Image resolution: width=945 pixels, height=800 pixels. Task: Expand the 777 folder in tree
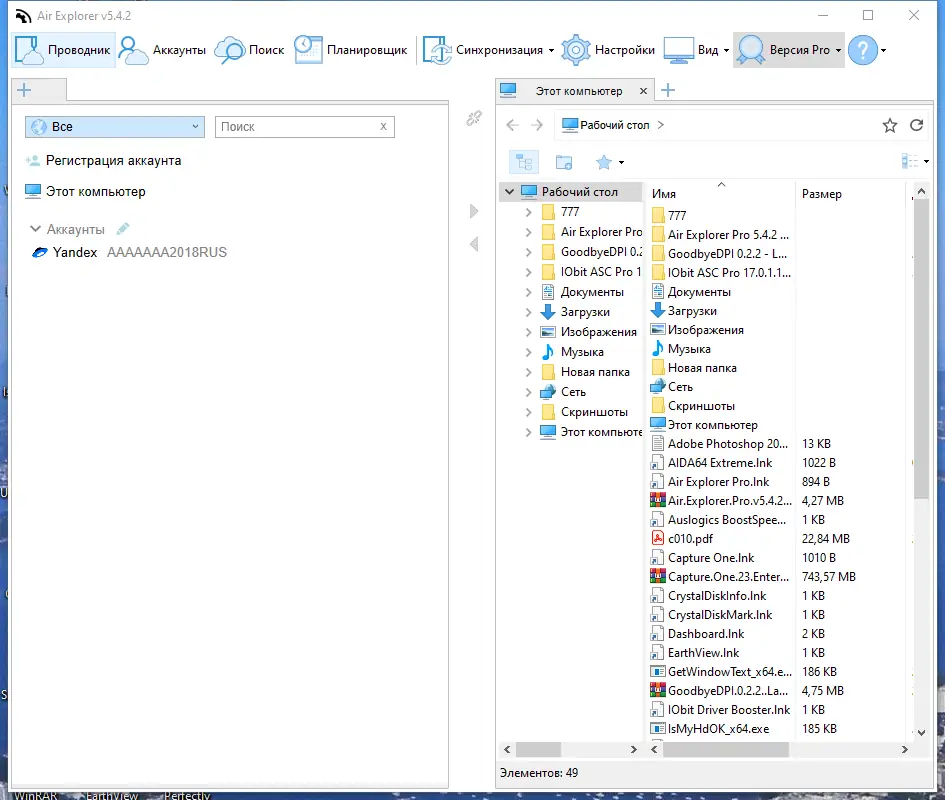click(529, 212)
